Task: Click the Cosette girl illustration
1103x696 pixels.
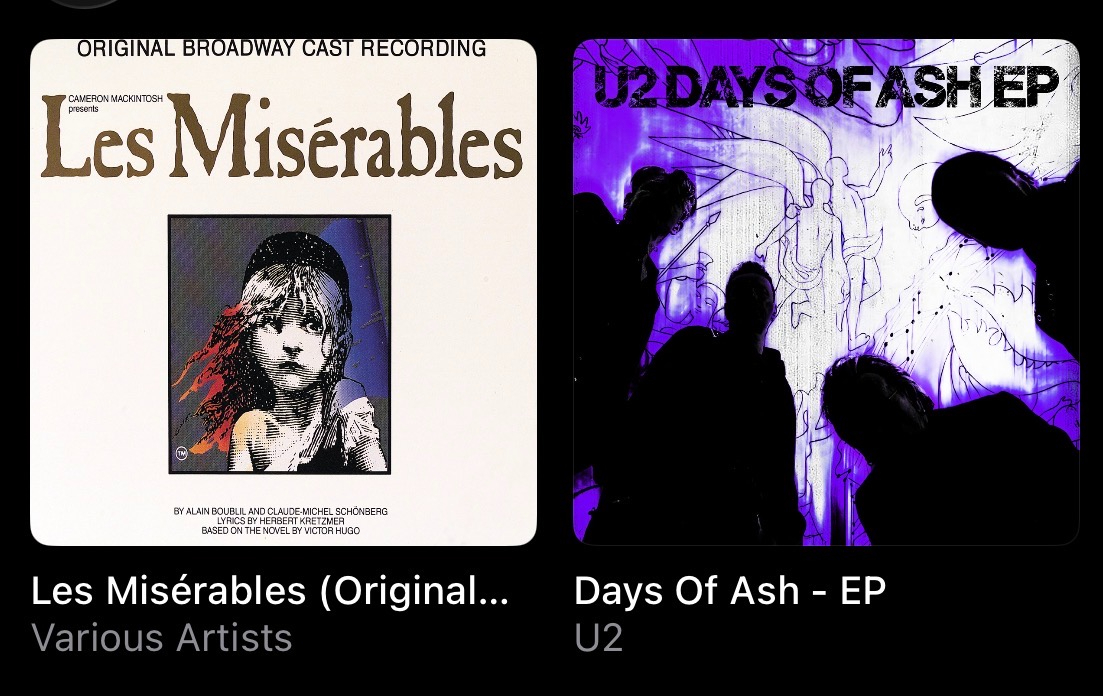Action: (x=279, y=345)
